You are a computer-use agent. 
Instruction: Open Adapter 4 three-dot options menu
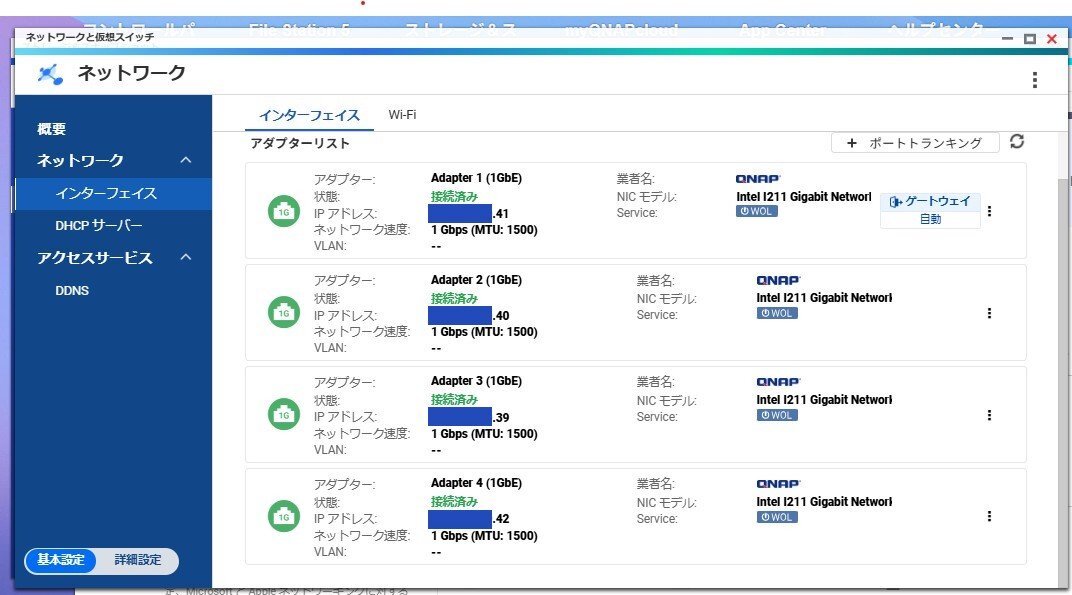point(989,516)
